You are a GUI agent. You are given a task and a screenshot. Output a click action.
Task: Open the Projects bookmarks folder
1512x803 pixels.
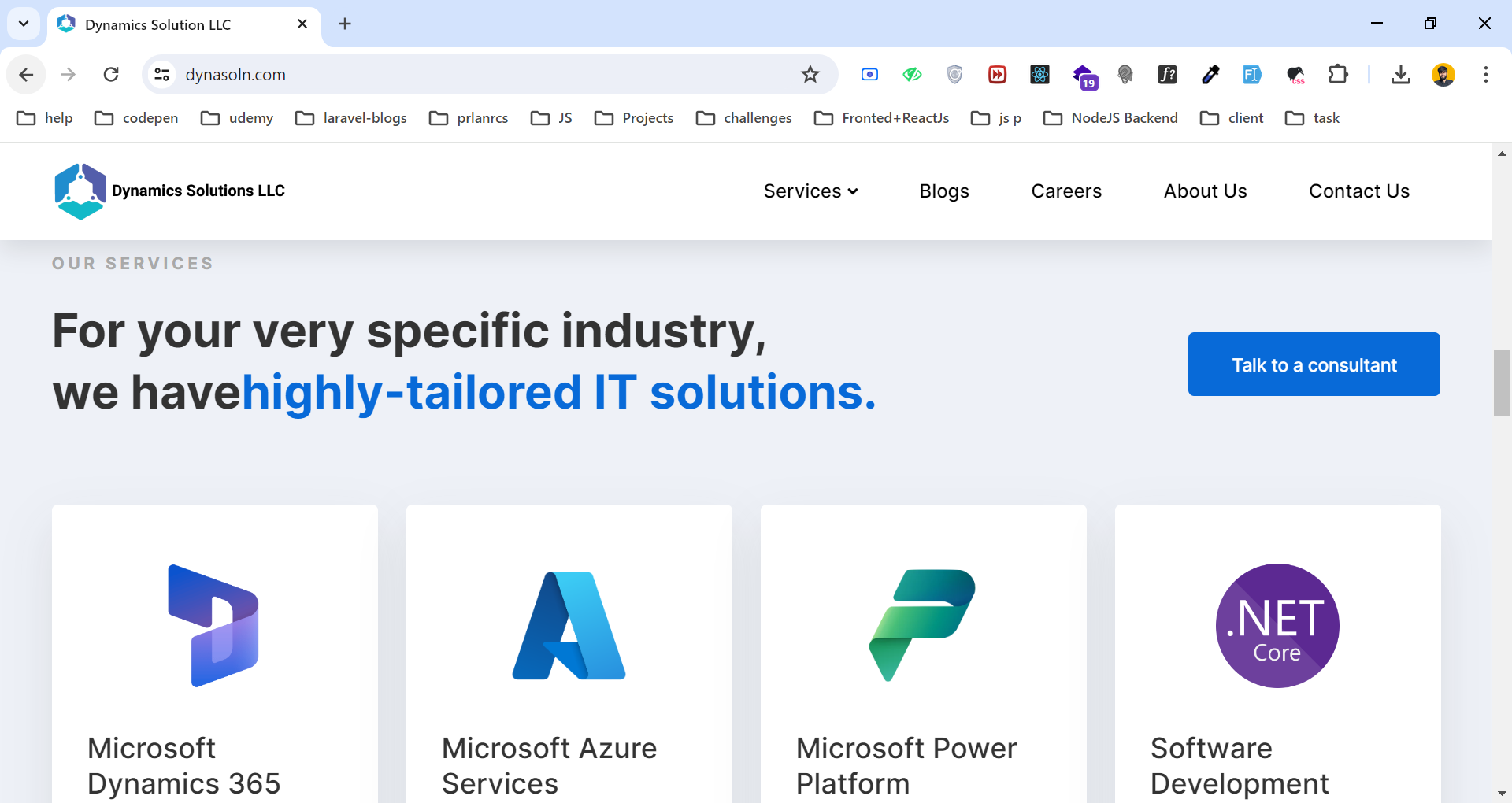(x=634, y=118)
